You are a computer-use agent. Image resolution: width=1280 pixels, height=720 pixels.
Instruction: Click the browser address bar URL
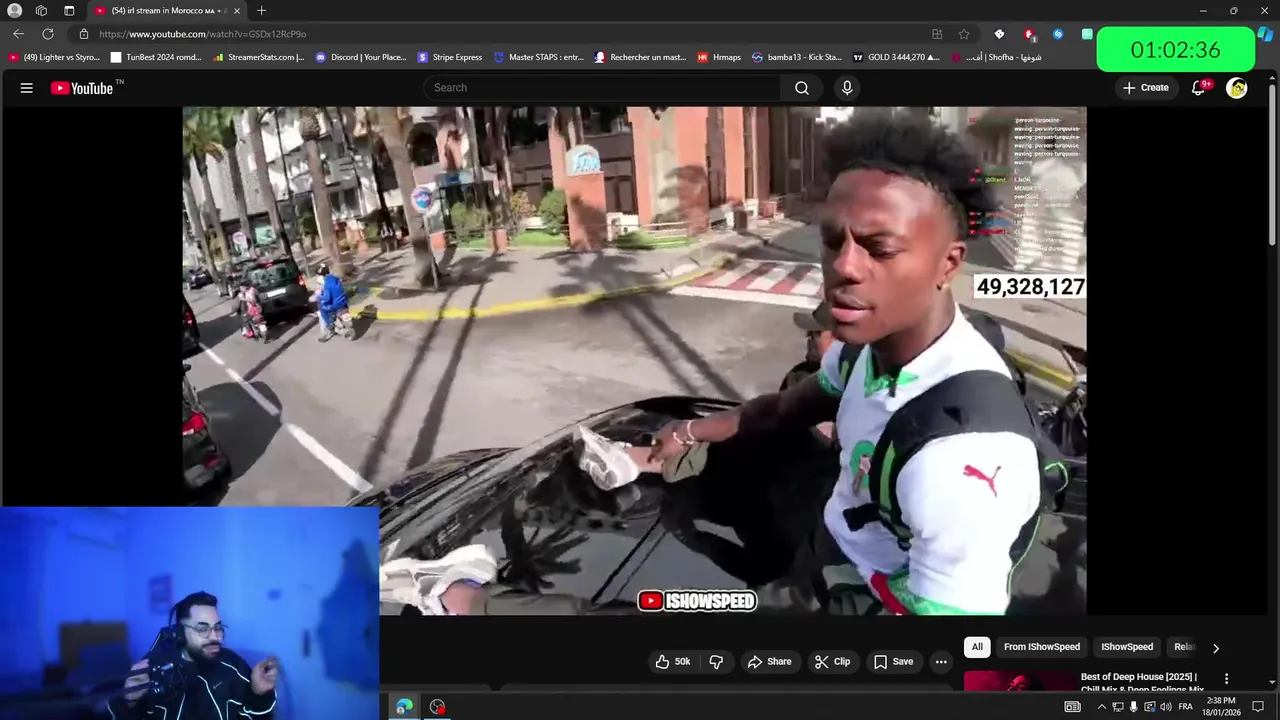pyautogui.click(x=203, y=34)
